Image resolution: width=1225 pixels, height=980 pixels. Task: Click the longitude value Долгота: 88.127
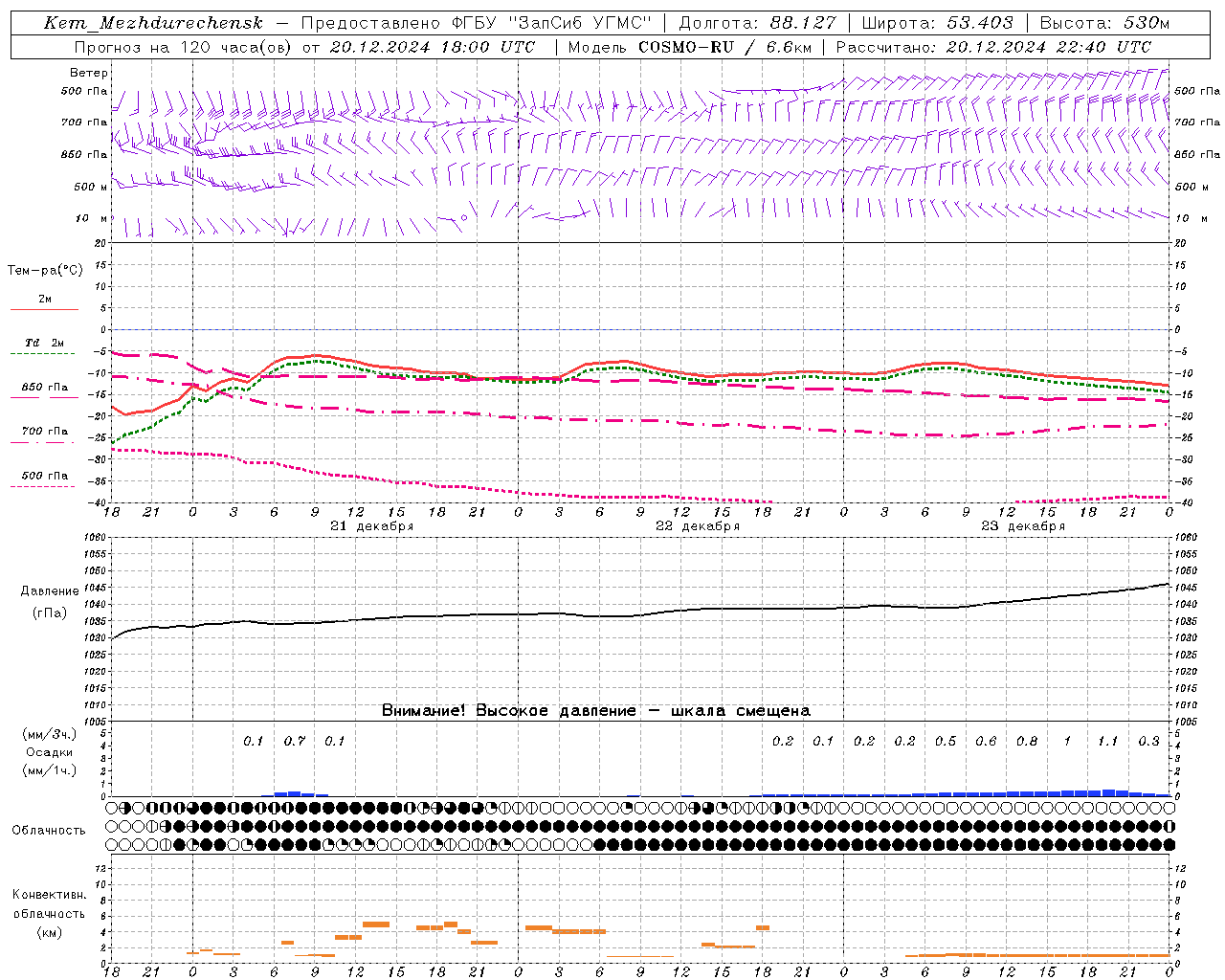pos(758,23)
